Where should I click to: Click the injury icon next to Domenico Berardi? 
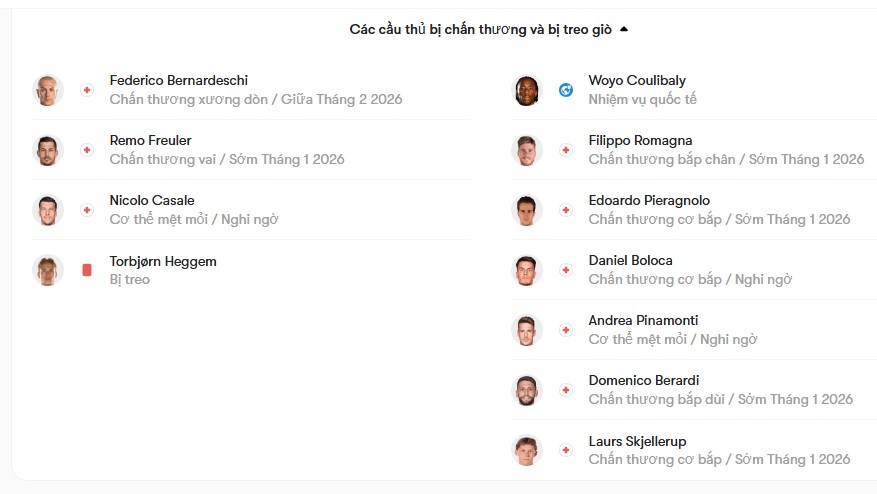tap(566, 390)
